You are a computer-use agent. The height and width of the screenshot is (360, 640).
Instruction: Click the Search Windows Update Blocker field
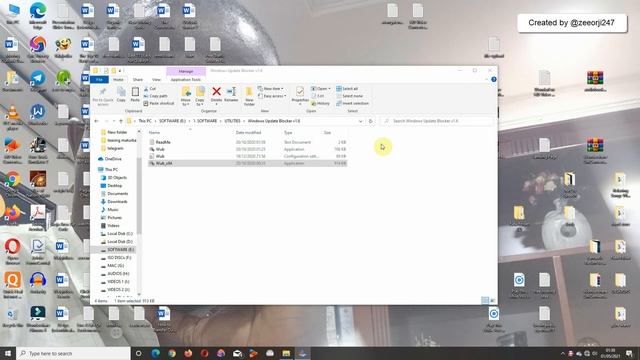tap(436, 121)
